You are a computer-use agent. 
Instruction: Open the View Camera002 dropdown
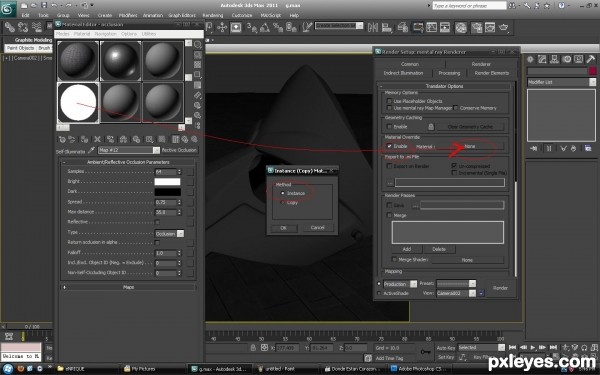click(x=473, y=293)
